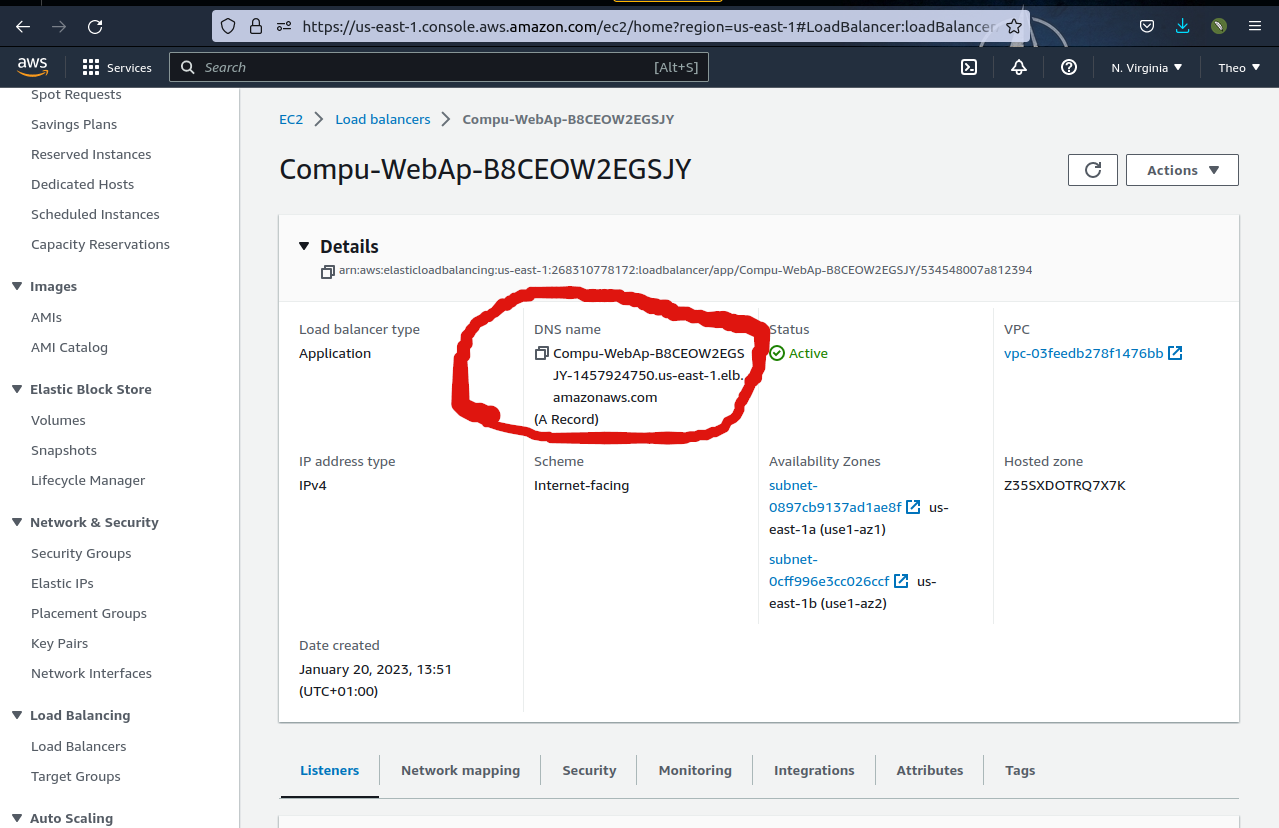Focus the AWS console search field
The height and width of the screenshot is (828, 1279).
pyautogui.click(x=439, y=67)
